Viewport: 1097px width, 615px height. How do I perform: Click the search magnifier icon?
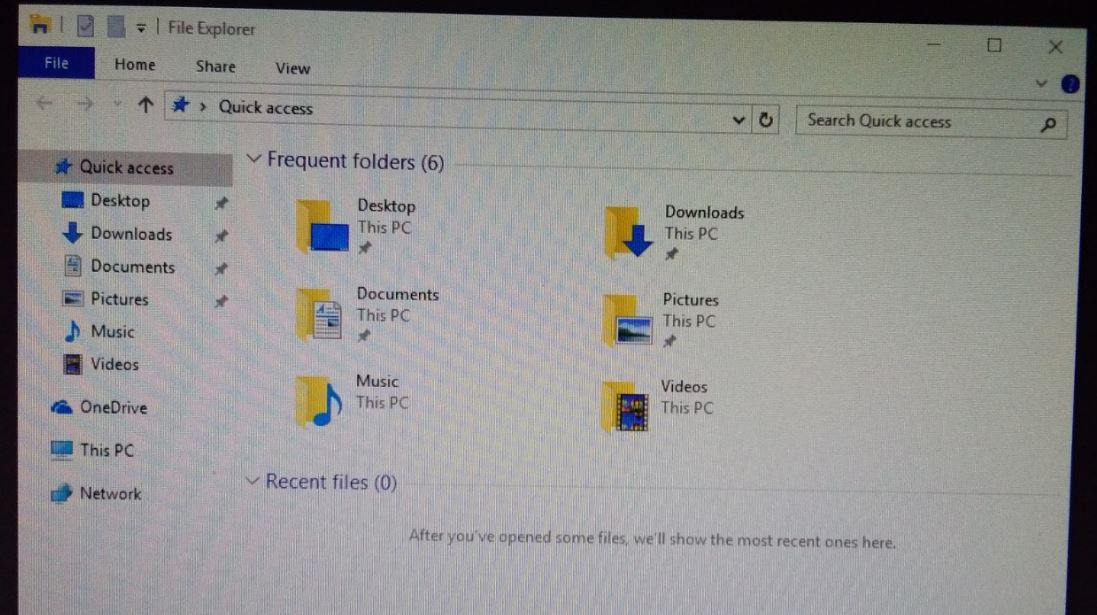[x=1048, y=125]
